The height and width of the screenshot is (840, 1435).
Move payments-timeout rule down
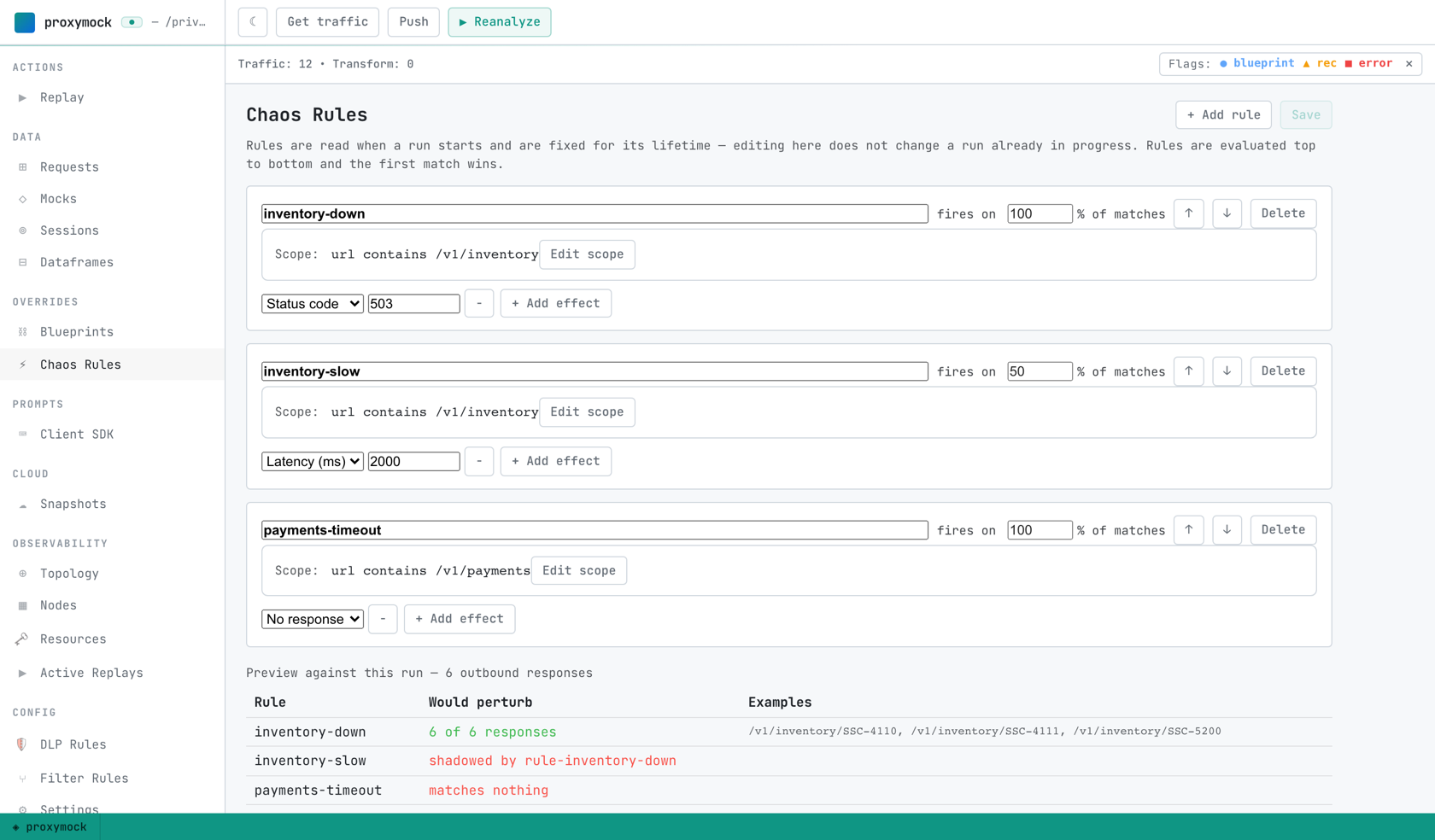1227,530
